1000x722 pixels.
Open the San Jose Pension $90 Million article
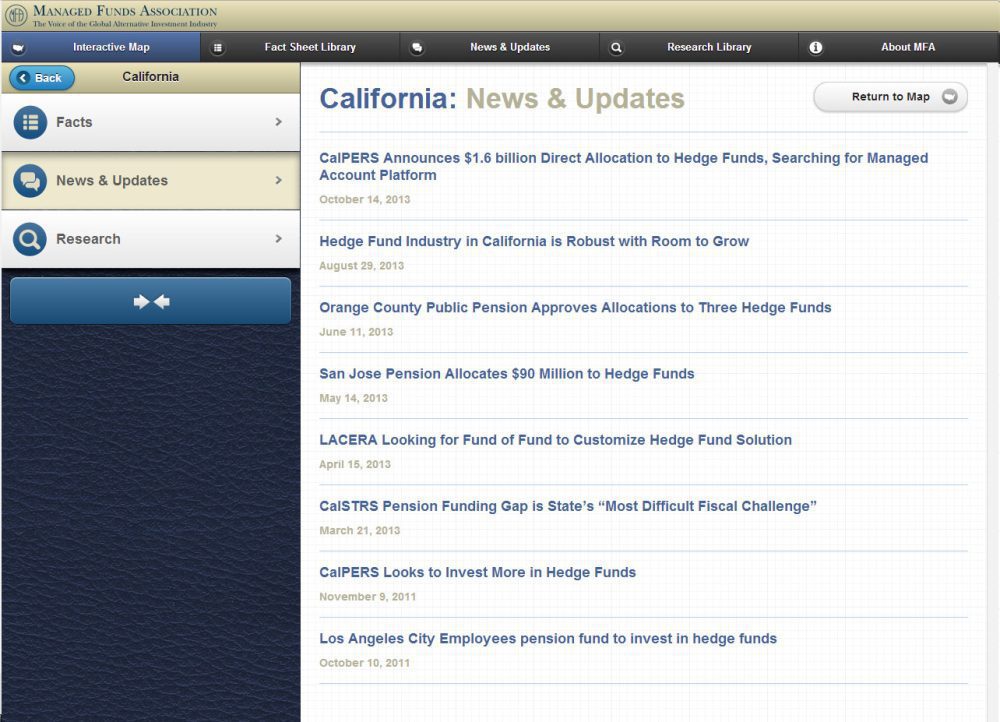(506, 374)
